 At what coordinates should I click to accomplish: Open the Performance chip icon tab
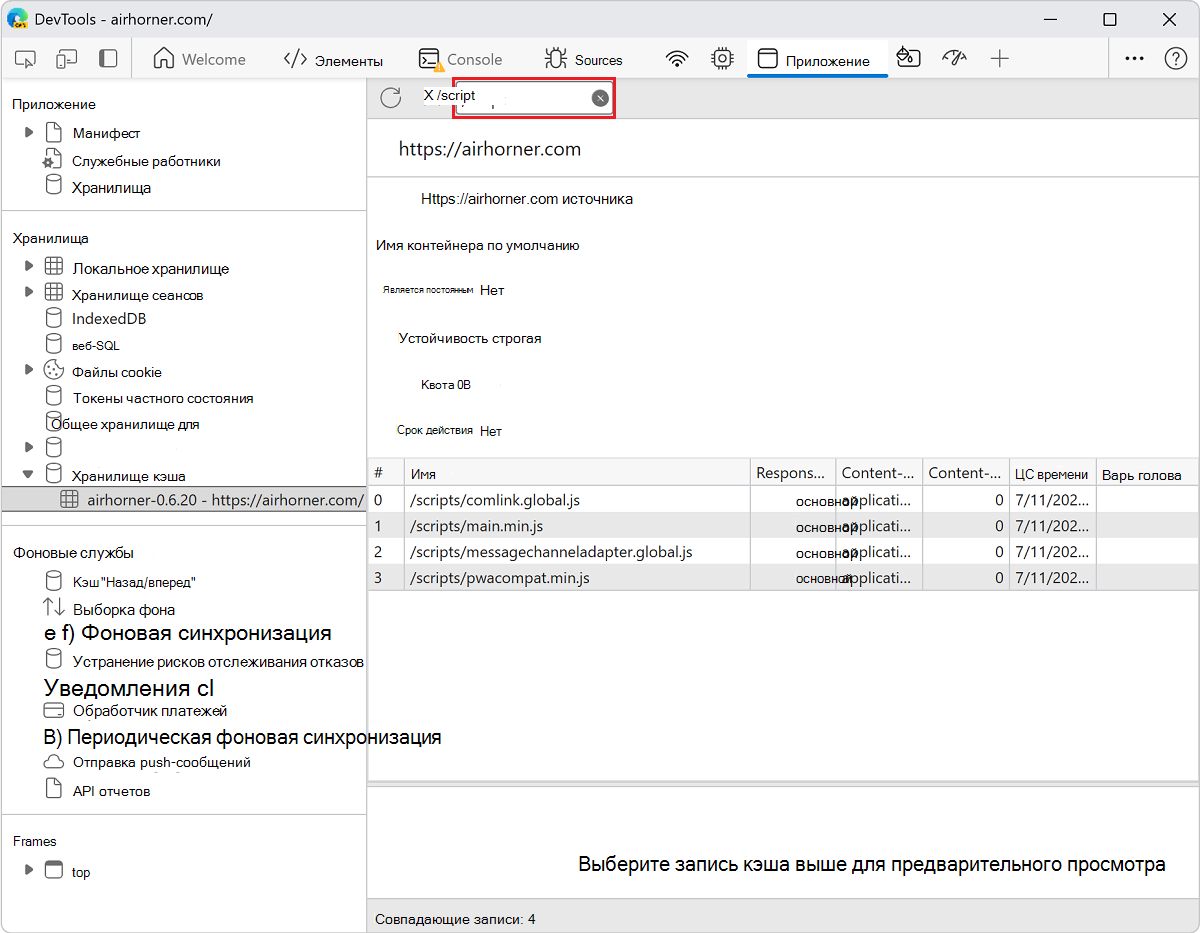pyautogui.click(x=722, y=59)
